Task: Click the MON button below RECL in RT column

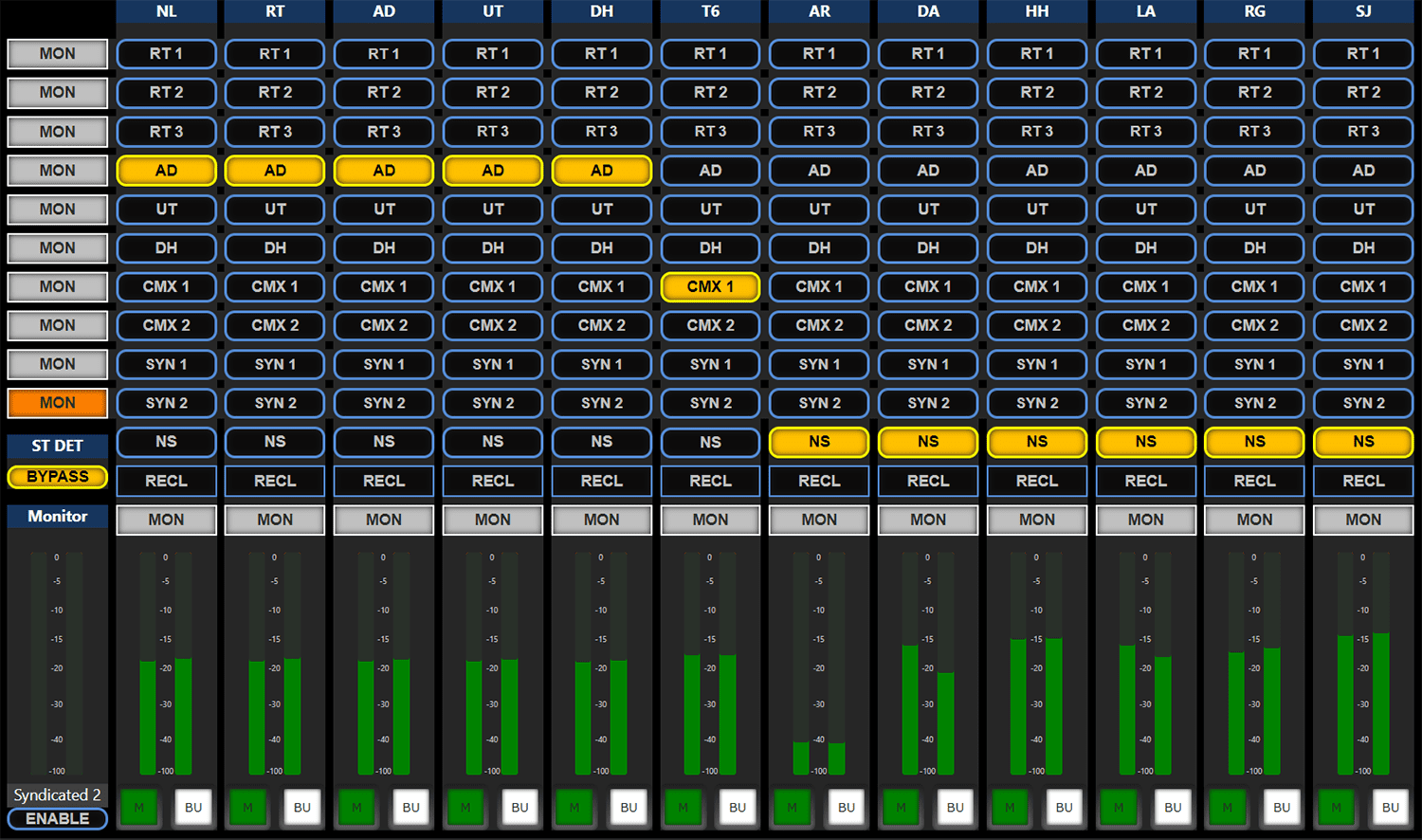Action: 275,520
